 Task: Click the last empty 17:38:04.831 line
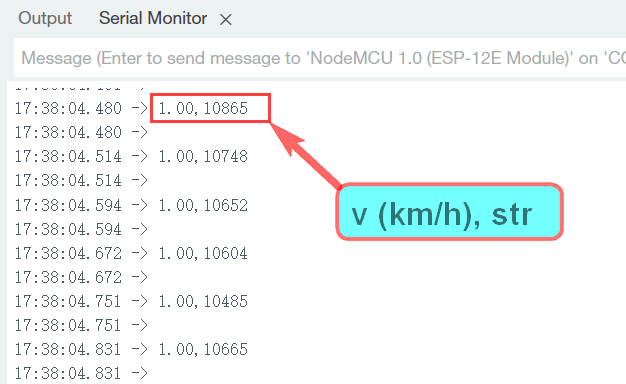(x=81, y=374)
